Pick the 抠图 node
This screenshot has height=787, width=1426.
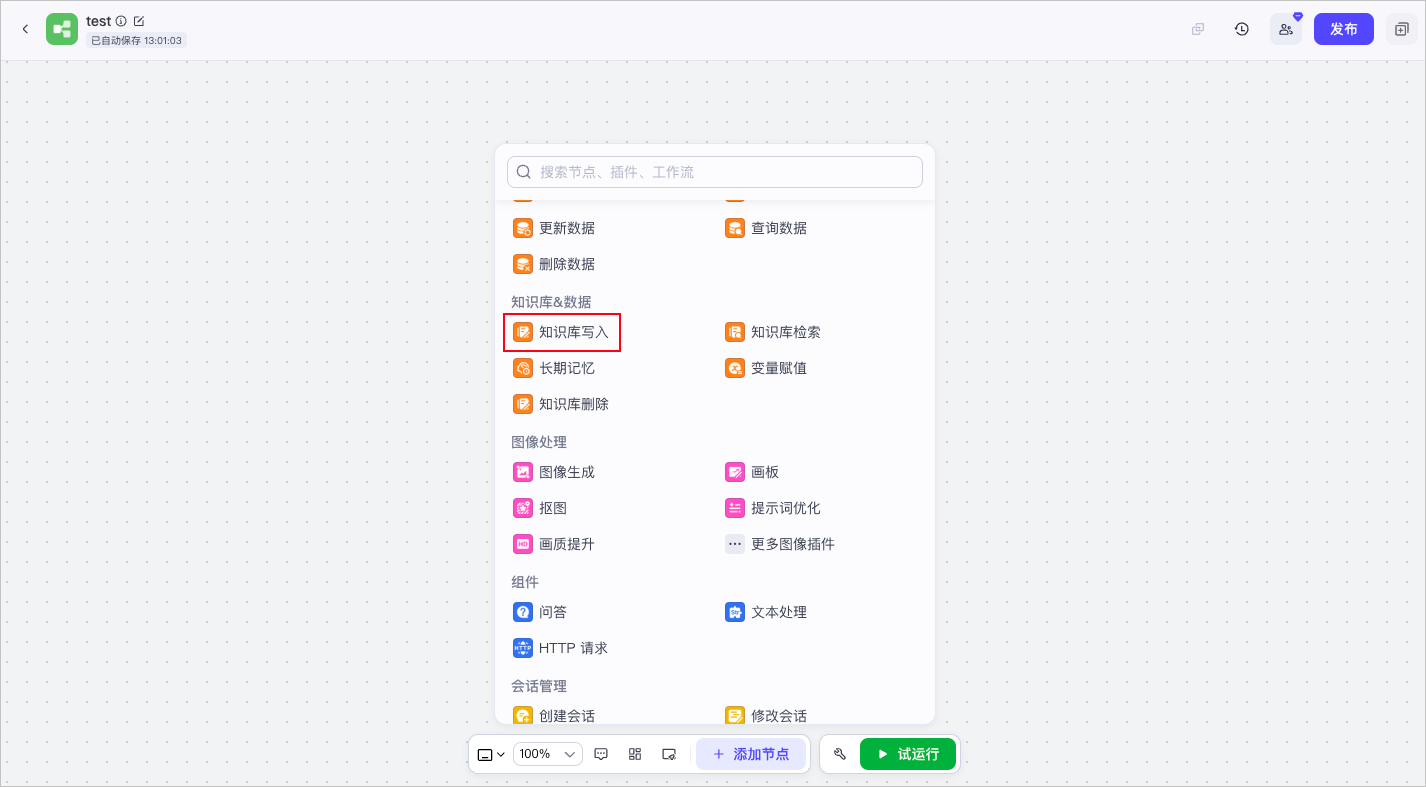pyautogui.click(x=541, y=508)
